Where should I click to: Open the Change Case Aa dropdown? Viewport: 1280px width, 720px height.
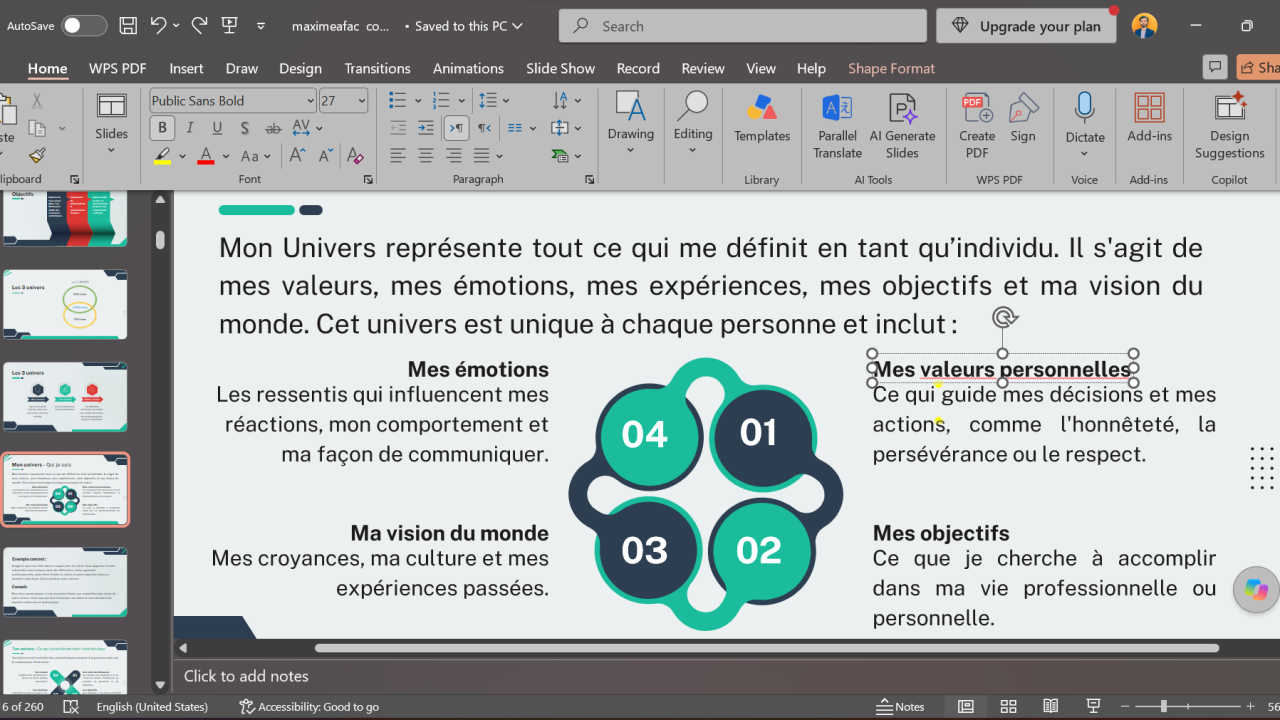(x=257, y=156)
